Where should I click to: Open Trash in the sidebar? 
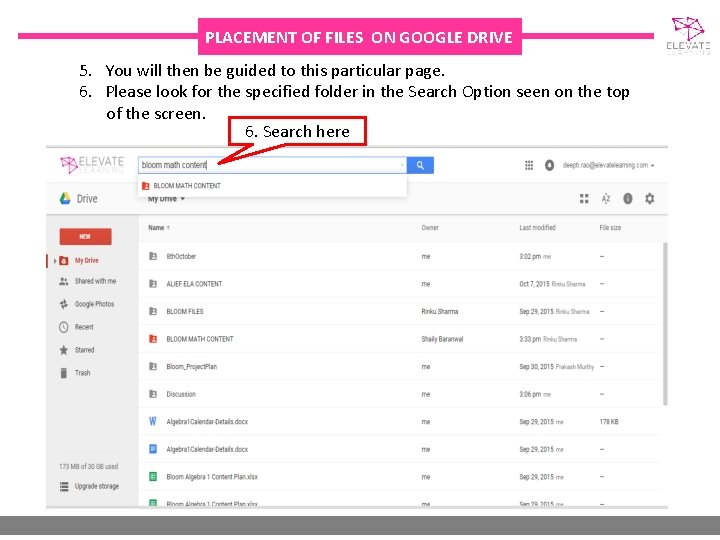coord(82,373)
